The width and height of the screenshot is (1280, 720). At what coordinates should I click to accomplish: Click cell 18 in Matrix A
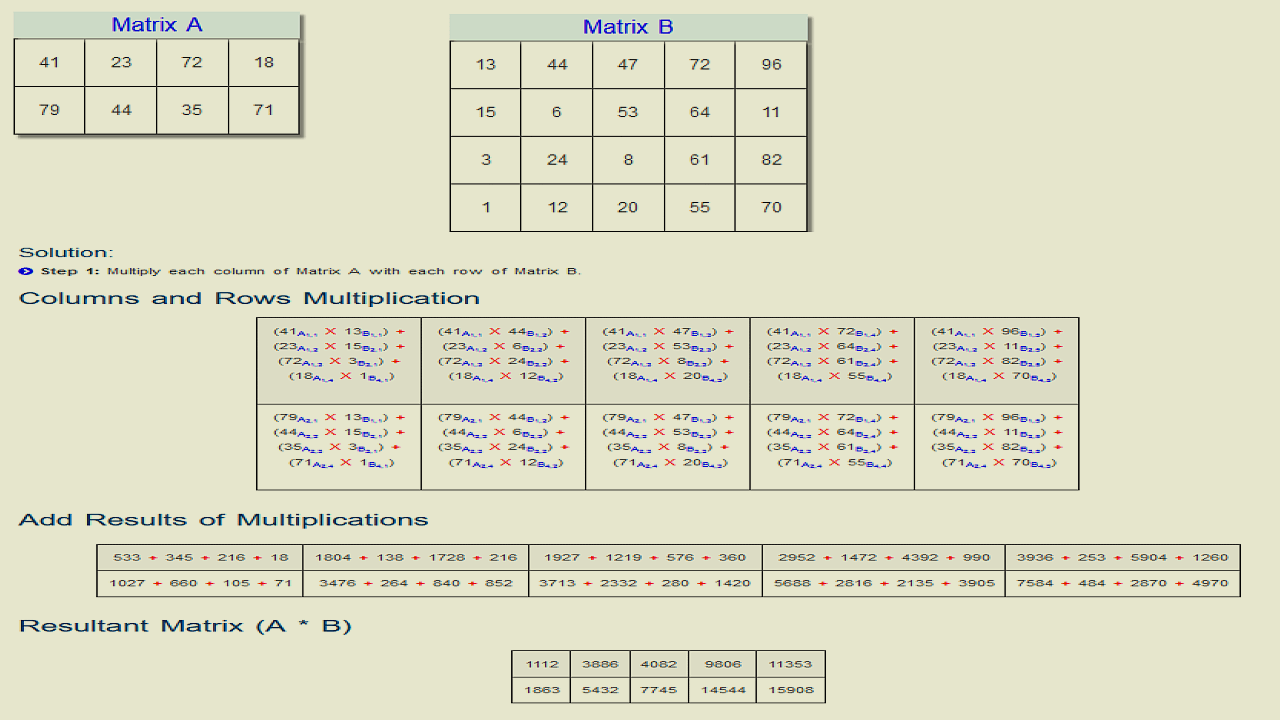point(264,62)
